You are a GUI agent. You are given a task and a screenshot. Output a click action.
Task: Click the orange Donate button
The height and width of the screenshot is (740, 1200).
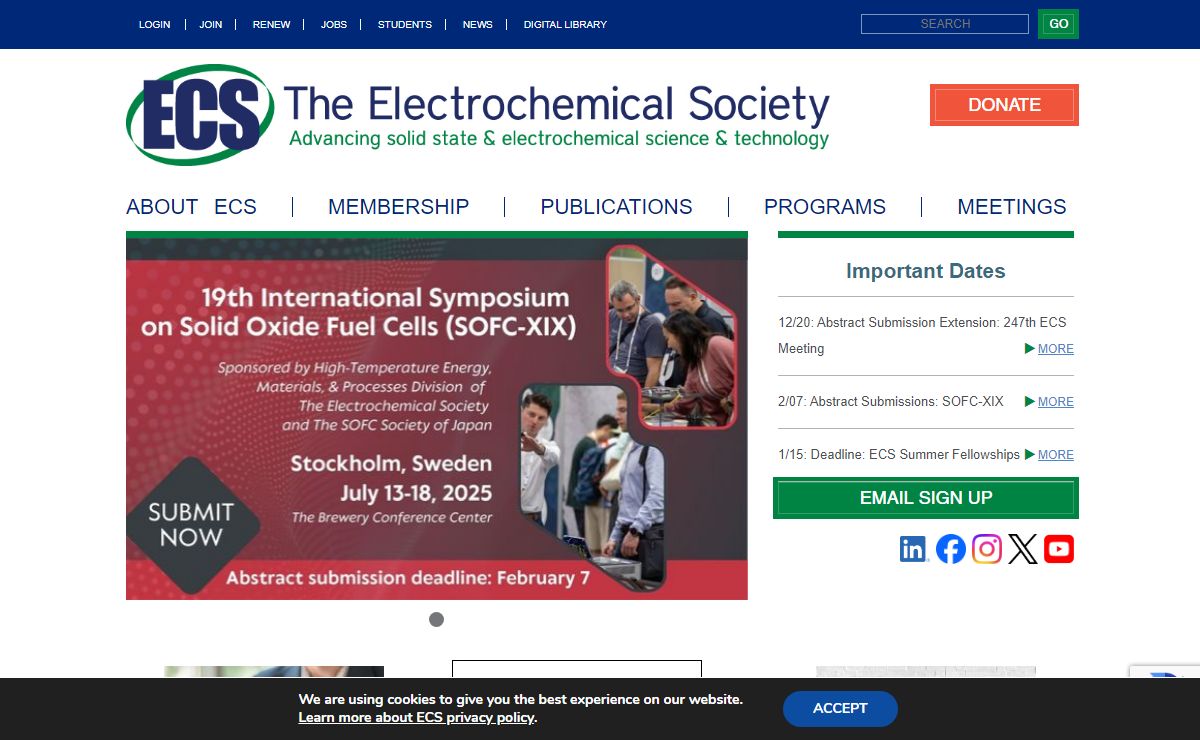point(1004,105)
